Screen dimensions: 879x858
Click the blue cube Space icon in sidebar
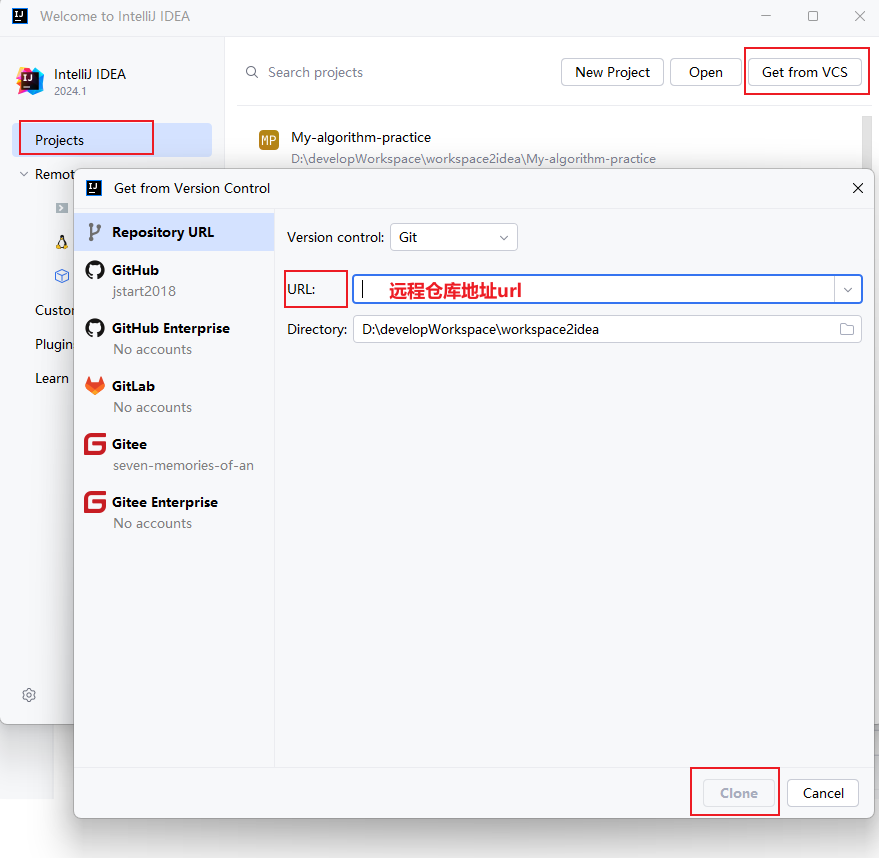(x=62, y=276)
